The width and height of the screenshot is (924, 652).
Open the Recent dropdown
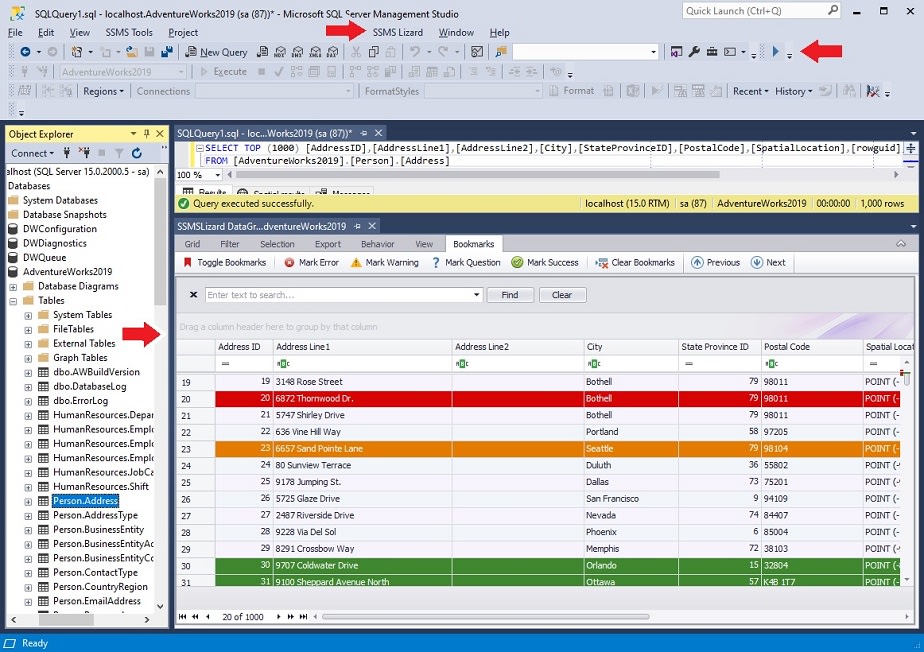(x=751, y=91)
